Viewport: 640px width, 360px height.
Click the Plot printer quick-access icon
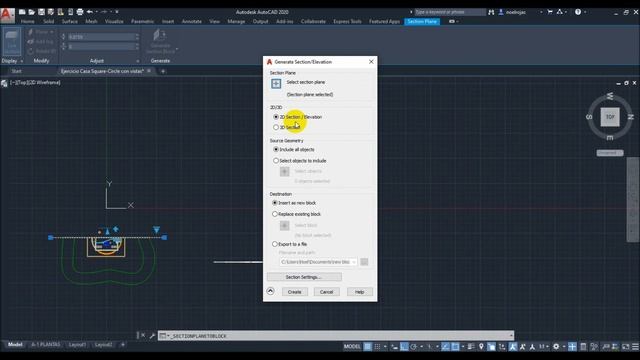tap(80, 12)
